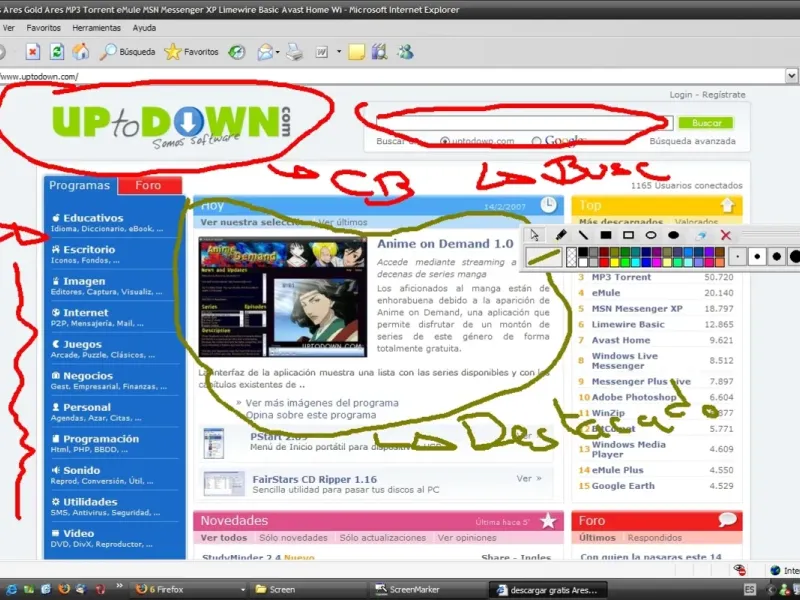Click speech bubble icon in Foro header
This screenshot has height=600, width=800.
[x=727, y=520]
